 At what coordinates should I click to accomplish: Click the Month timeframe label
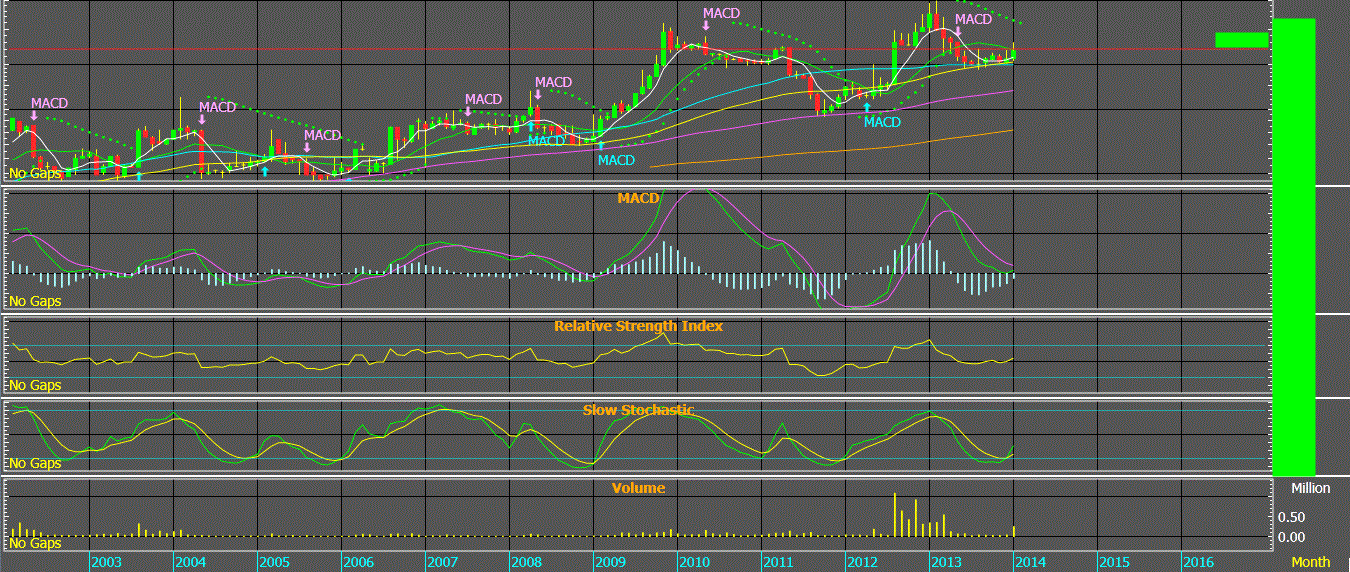pyautogui.click(x=1311, y=562)
